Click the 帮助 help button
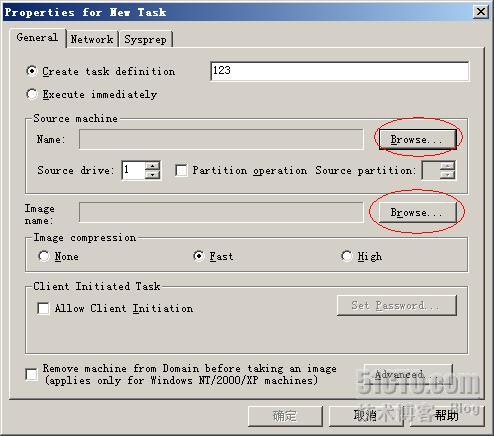This screenshot has width=494, height=436. [447, 416]
